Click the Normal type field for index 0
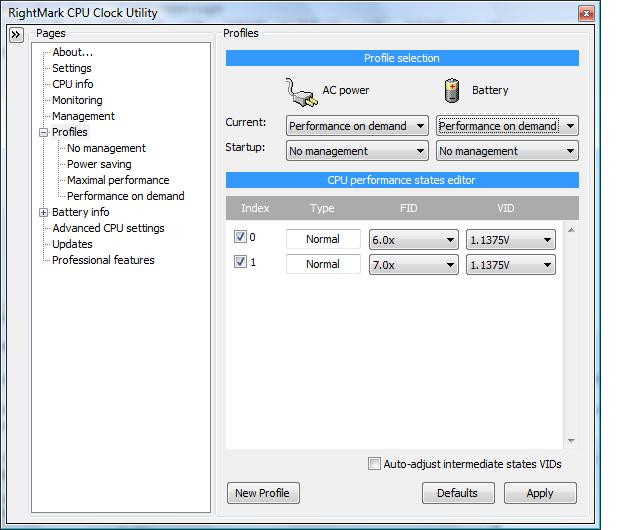 coord(323,239)
